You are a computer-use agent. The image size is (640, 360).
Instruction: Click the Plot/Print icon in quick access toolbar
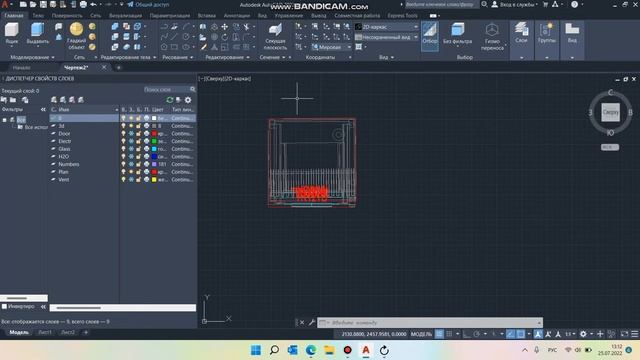(83, 4)
